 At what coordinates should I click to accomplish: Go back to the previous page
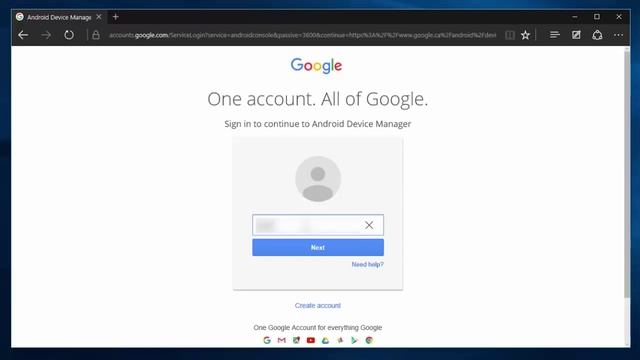[23, 35]
